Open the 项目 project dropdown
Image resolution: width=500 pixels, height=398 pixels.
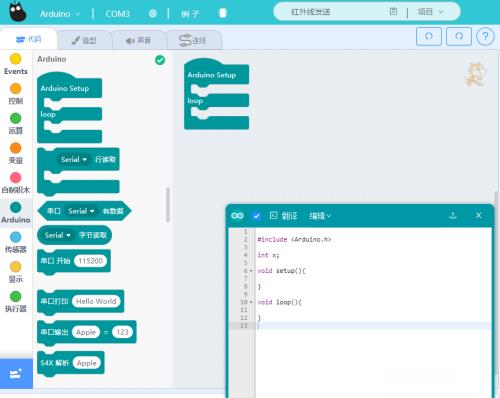click(x=430, y=12)
